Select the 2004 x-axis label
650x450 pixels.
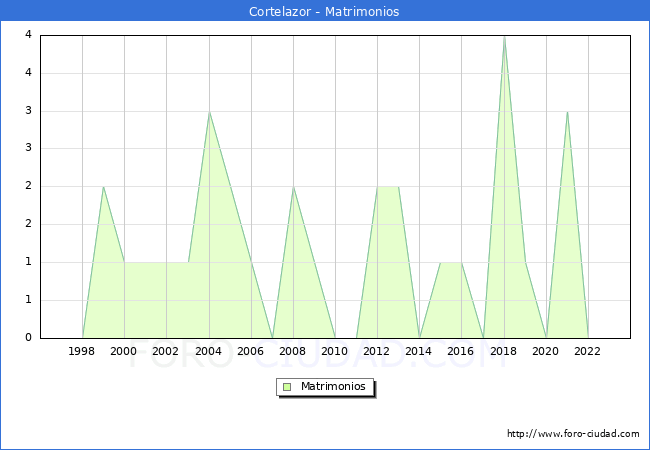208,351
